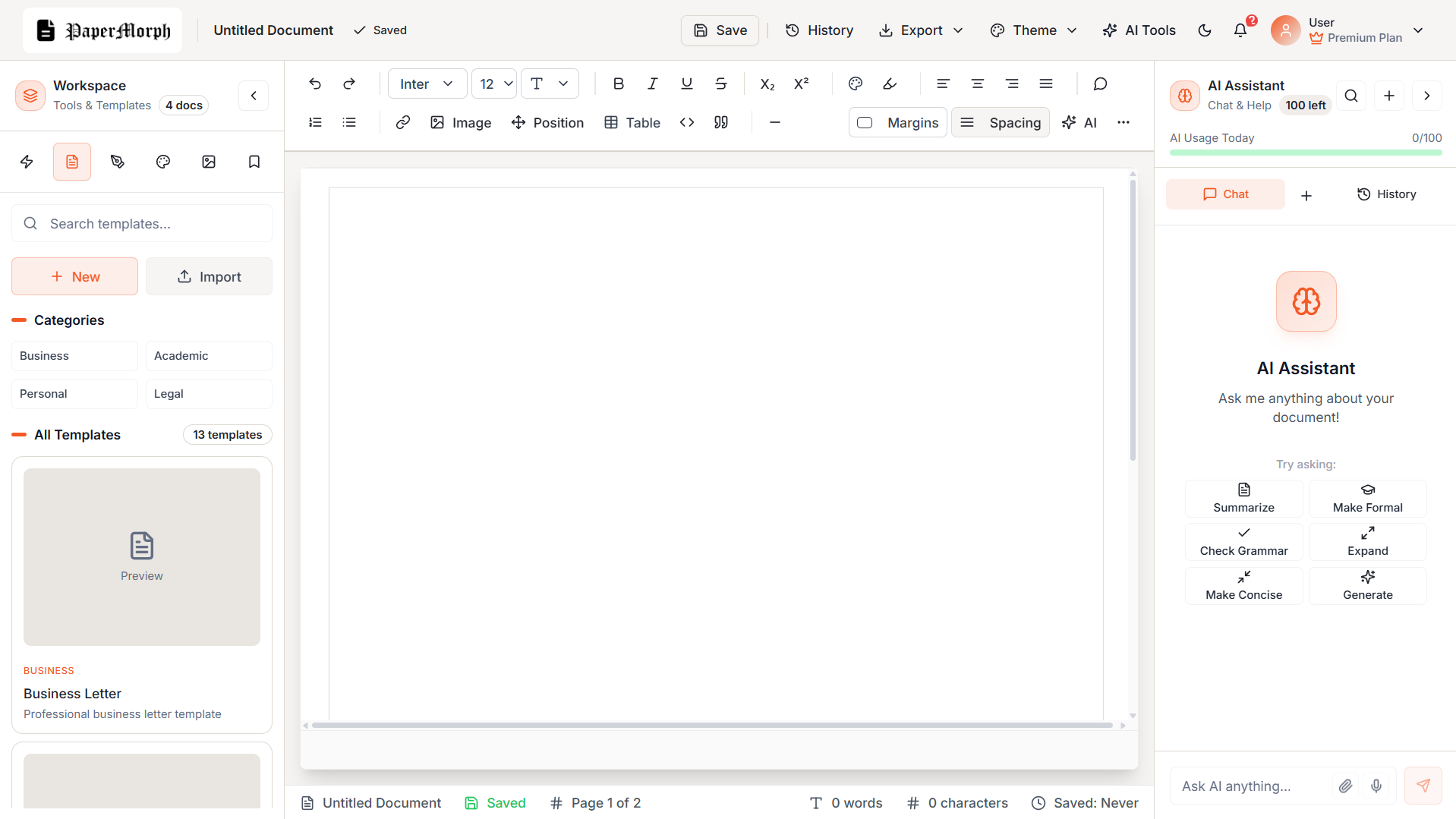
Task: Insert a numbered list
Action: pos(315,122)
